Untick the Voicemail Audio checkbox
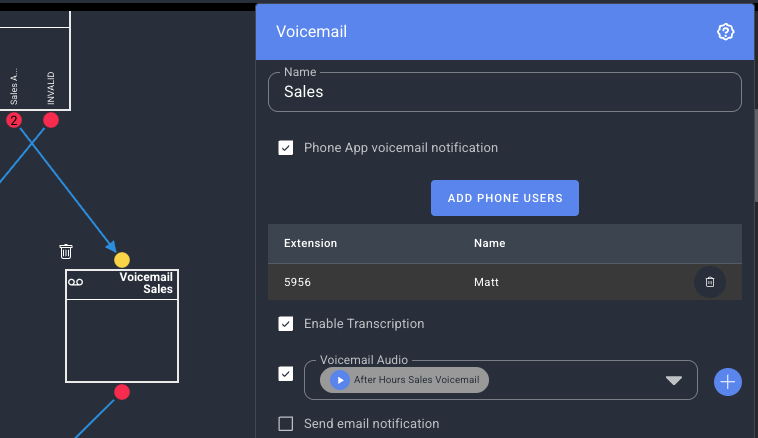 point(286,374)
